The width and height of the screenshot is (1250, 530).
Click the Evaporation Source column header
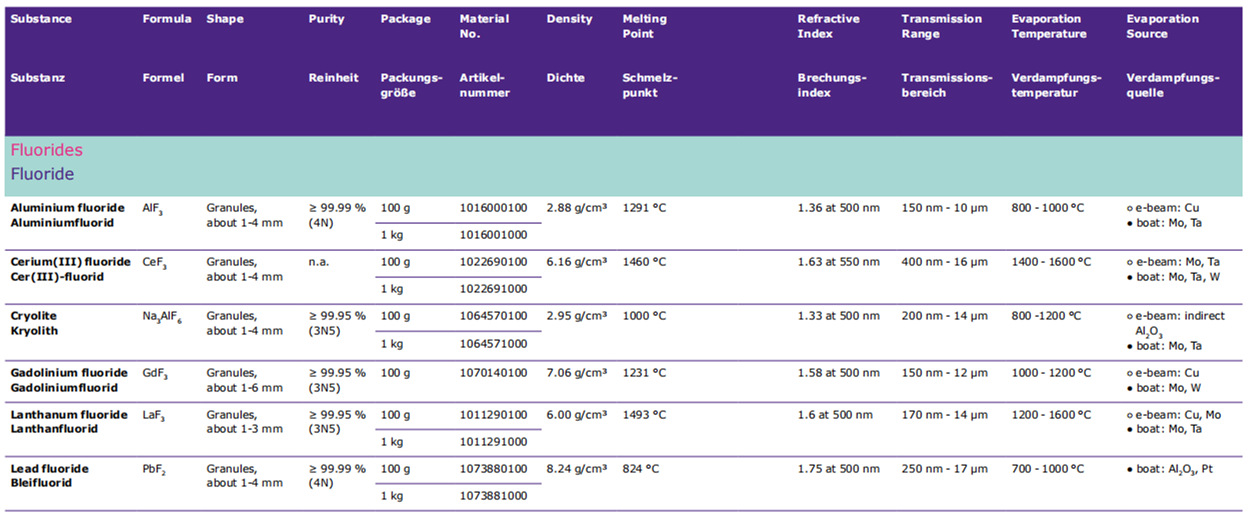click(x=1163, y=26)
